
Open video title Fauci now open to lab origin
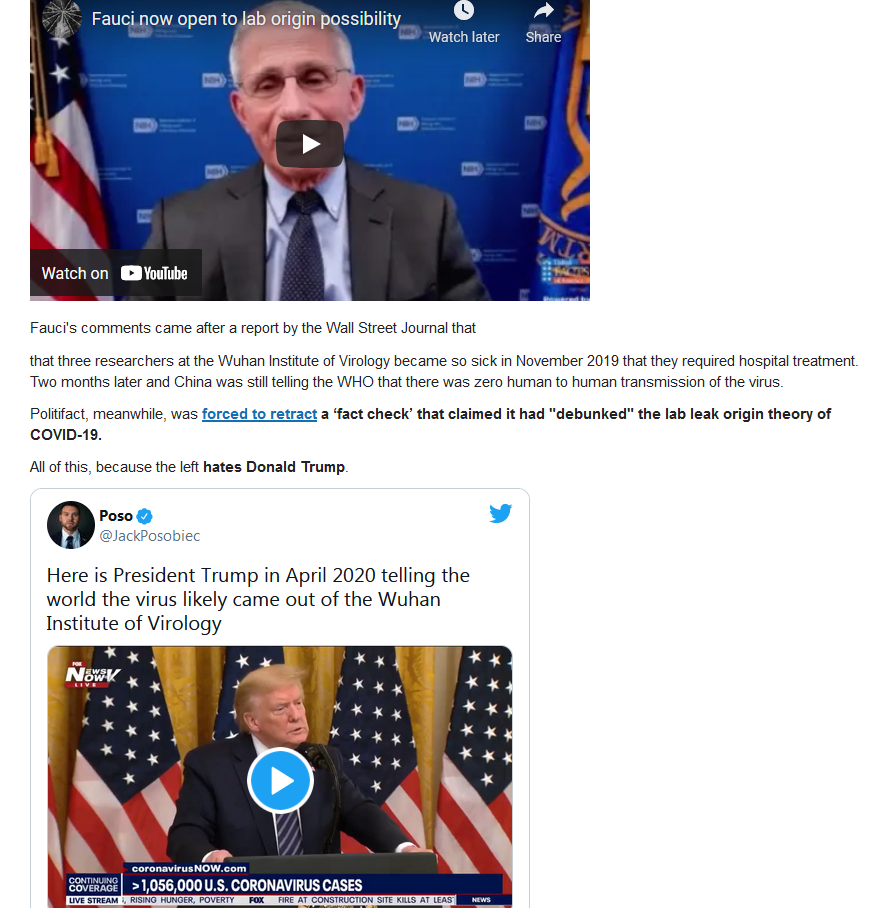pyautogui.click(x=246, y=19)
